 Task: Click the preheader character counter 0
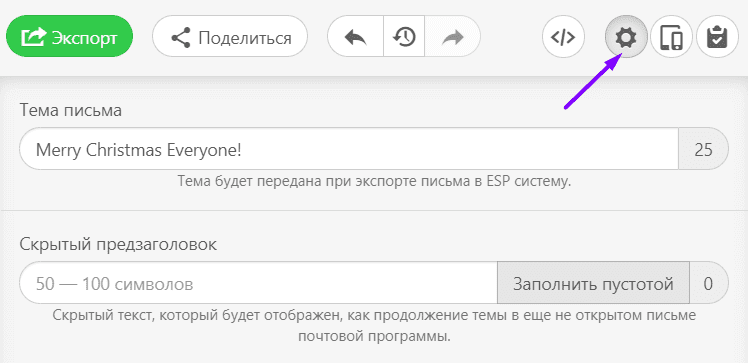tap(709, 282)
